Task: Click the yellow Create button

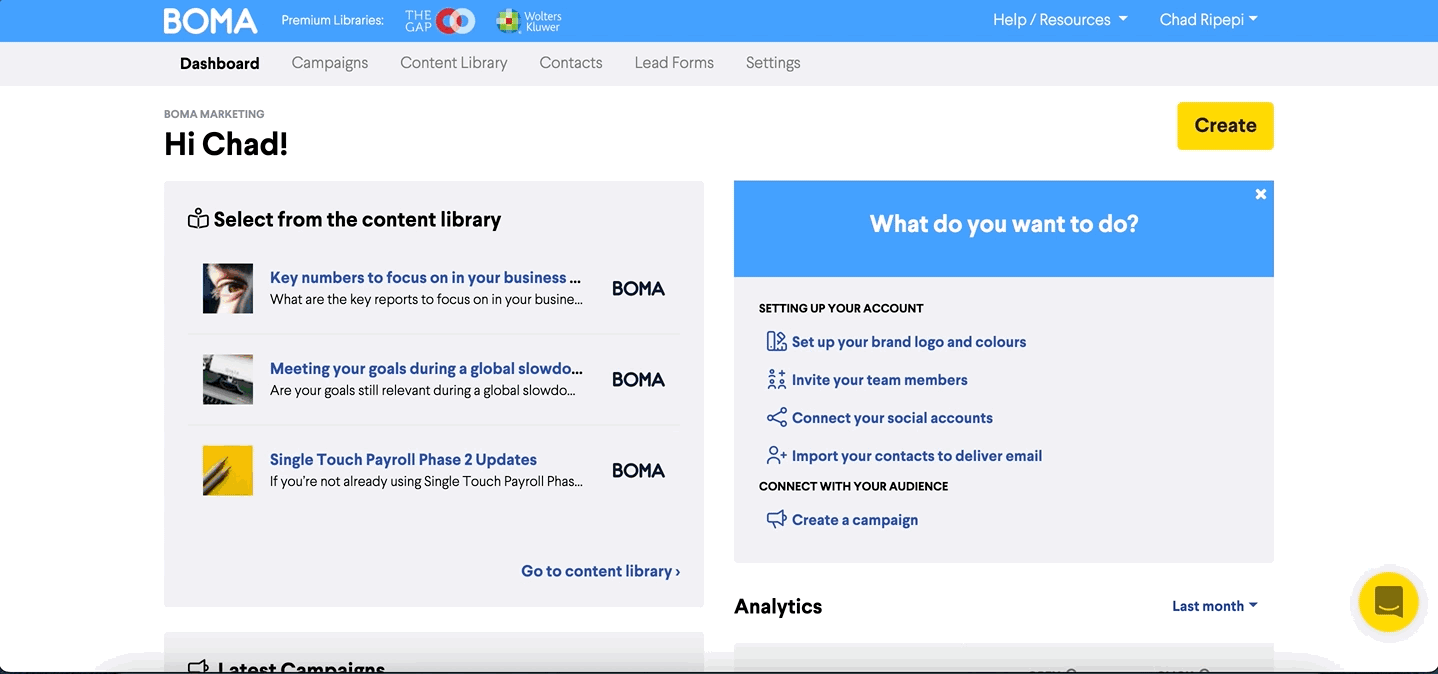Action: 1225,126
